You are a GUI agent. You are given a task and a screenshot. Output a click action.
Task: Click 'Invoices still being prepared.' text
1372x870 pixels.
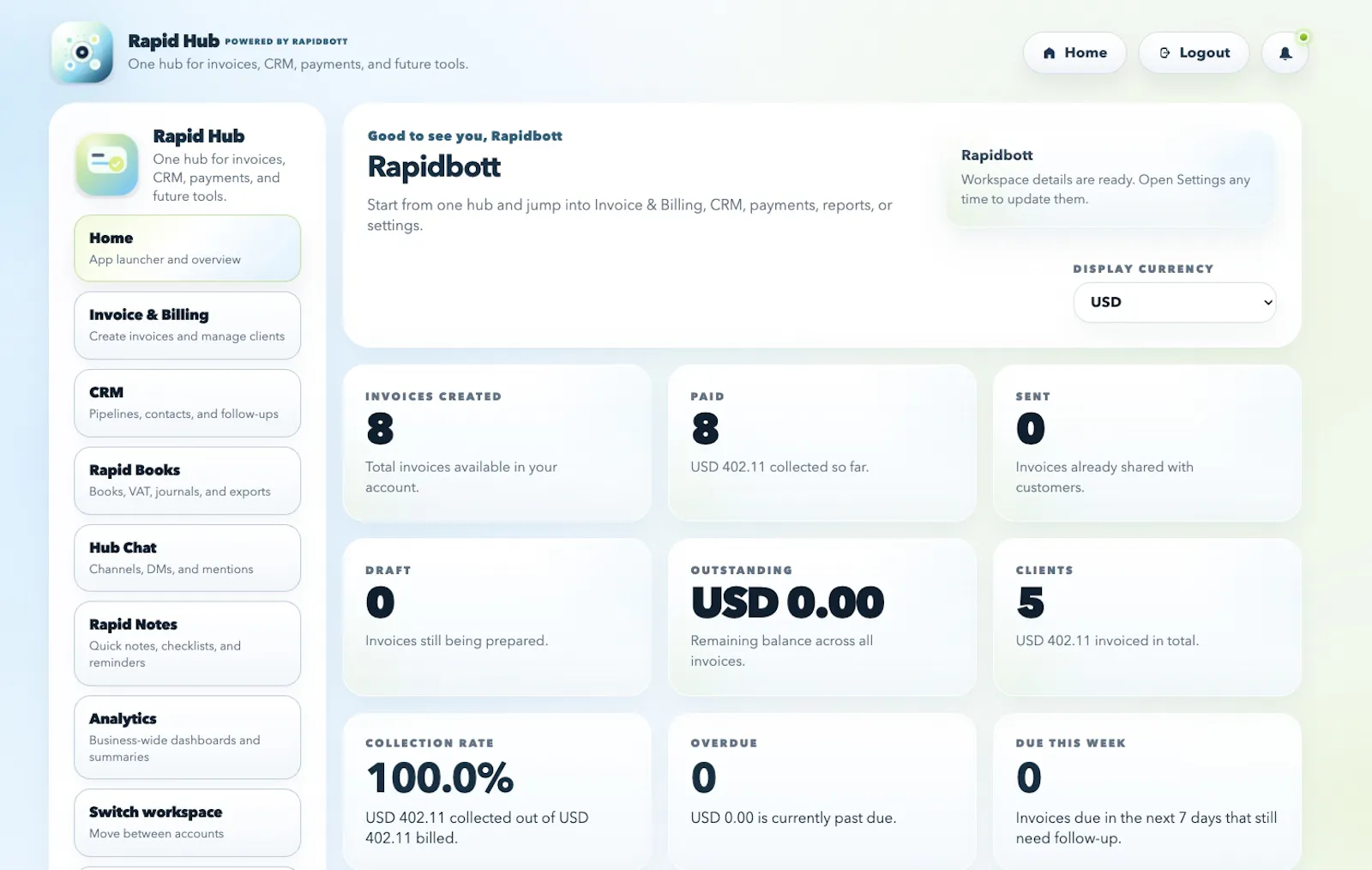[x=456, y=640]
